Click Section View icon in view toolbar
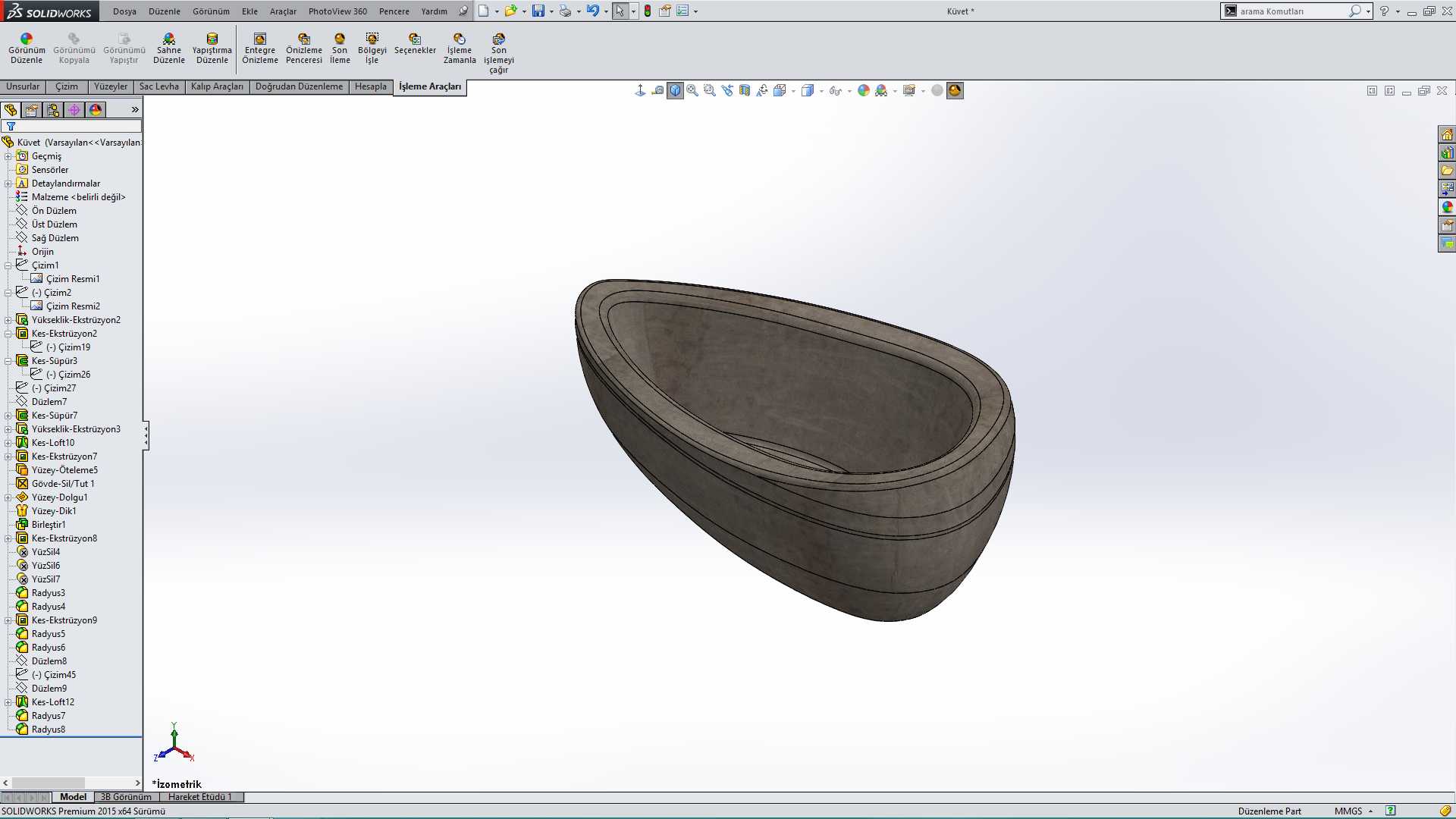Screen dimensions: 1456x819 coord(745,90)
